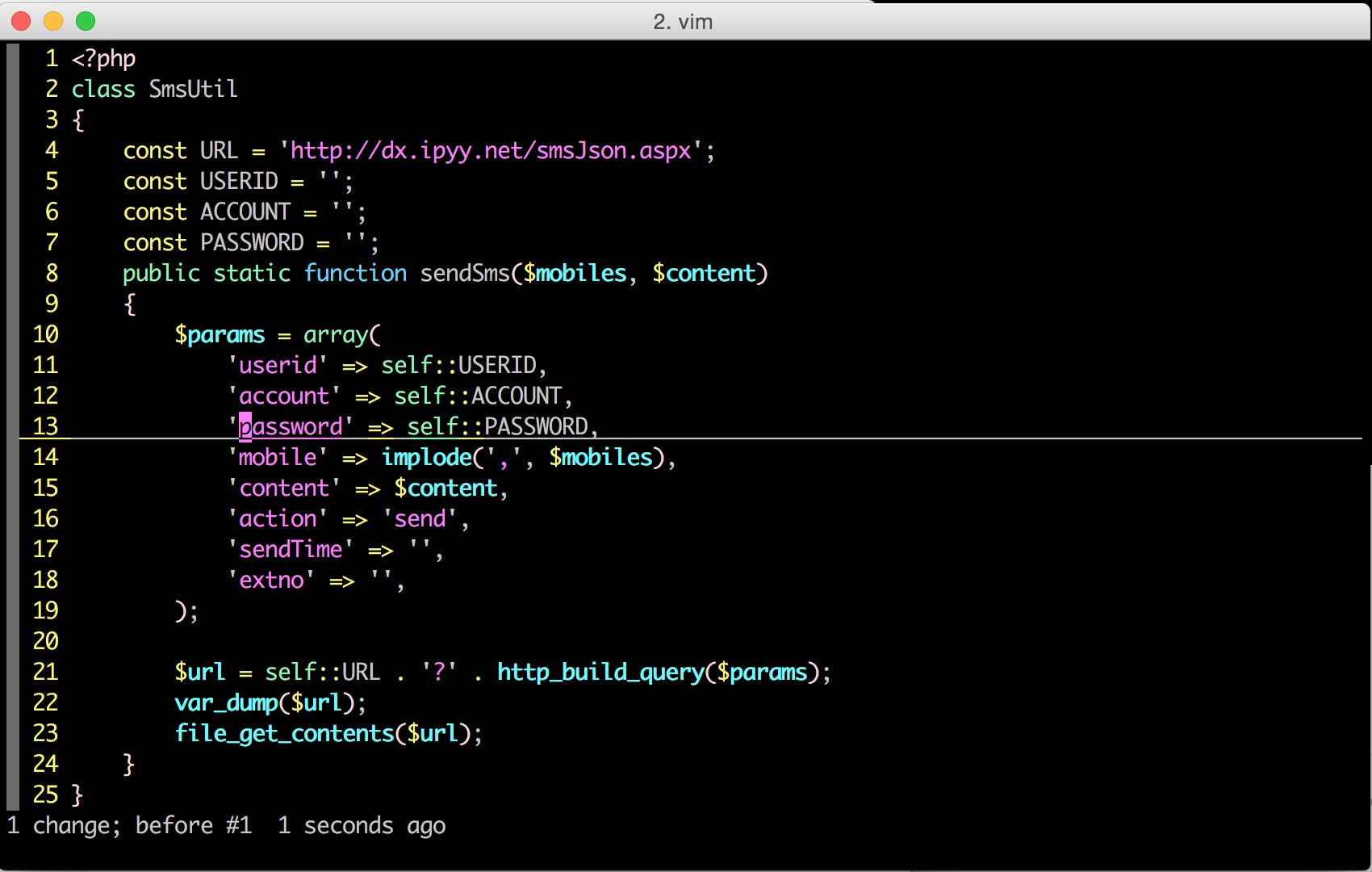Place cursor on class name SmsUtil
The height and width of the screenshot is (872, 1372).
tap(193, 89)
